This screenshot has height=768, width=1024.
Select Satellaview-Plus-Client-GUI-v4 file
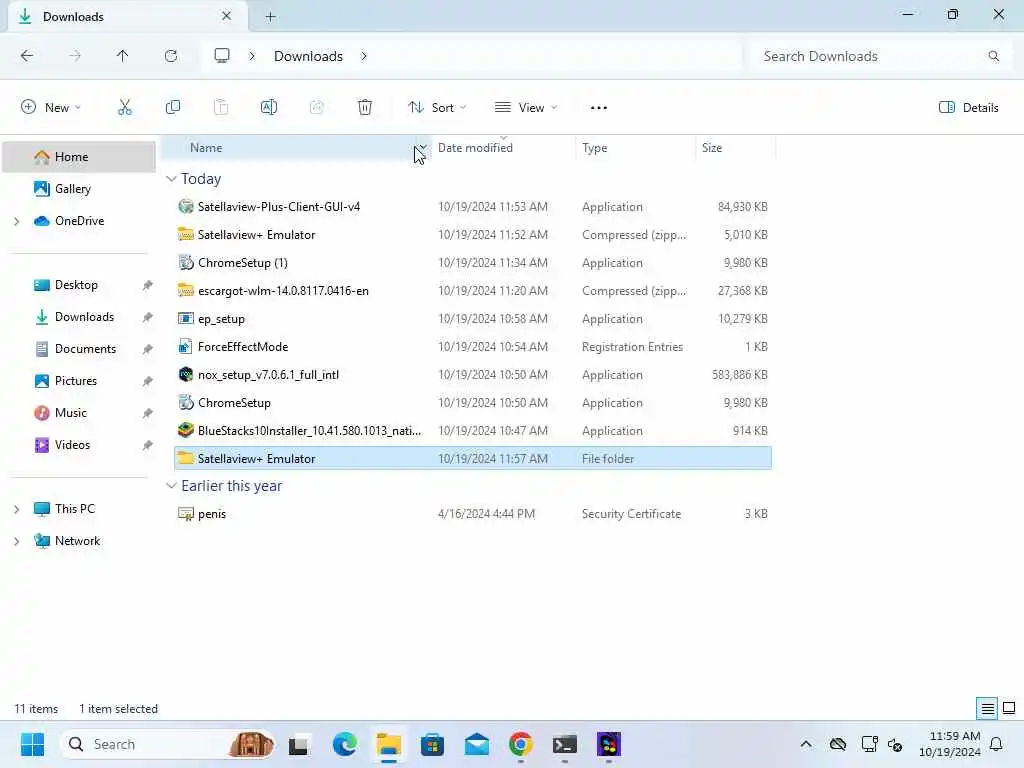click(473, 207)
